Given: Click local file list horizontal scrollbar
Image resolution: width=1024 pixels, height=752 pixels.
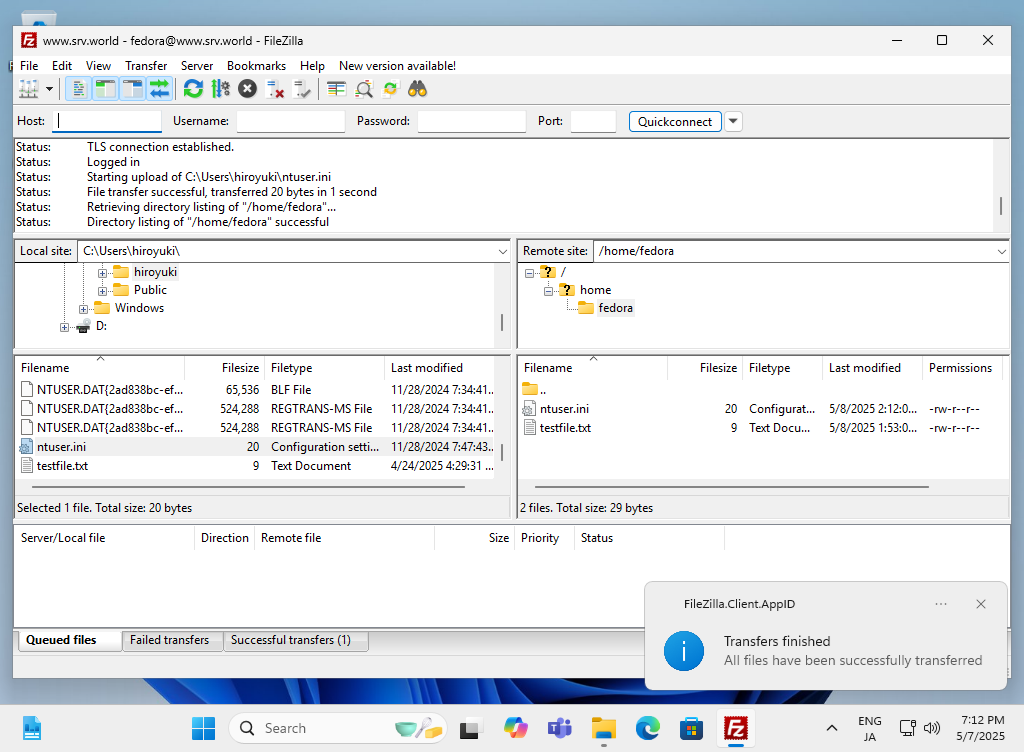Looking at the screenshot, I should pyautogui.click(x=248, y=487).
